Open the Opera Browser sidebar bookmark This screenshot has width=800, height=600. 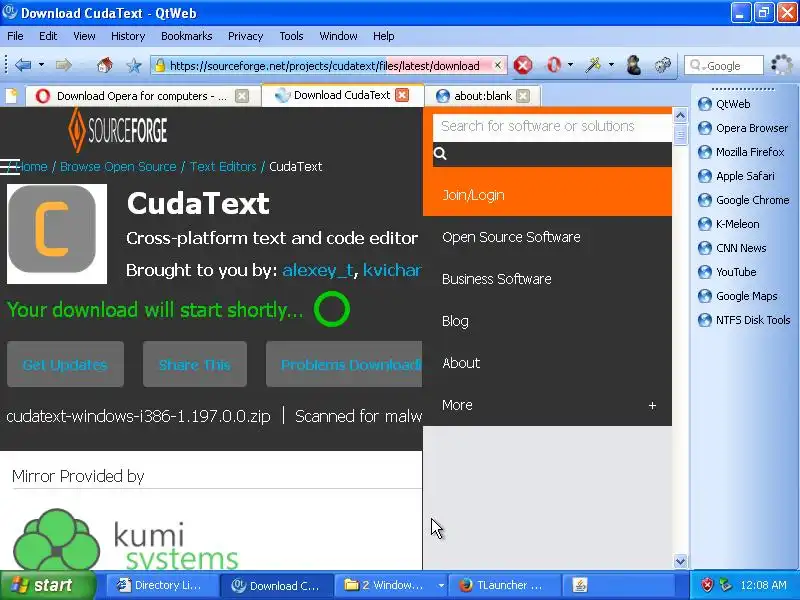pos(743,128)
